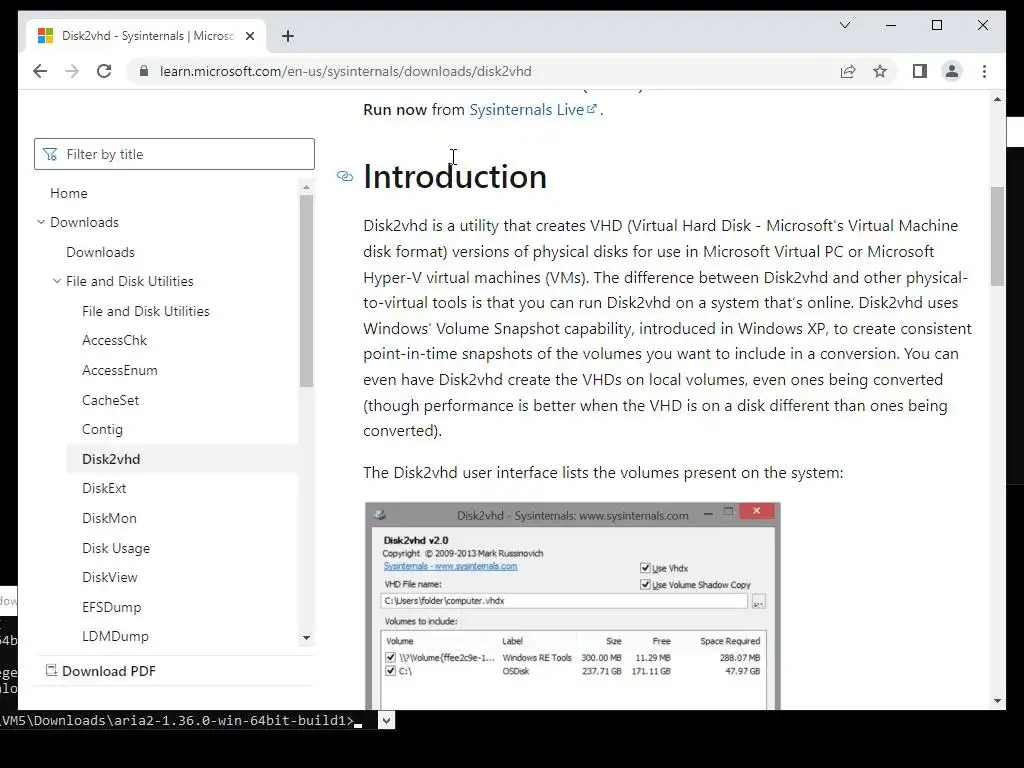Open Disk Usage in the sidebar
This screenshot has width=1024, height=768.
click(x=116, y=548)
